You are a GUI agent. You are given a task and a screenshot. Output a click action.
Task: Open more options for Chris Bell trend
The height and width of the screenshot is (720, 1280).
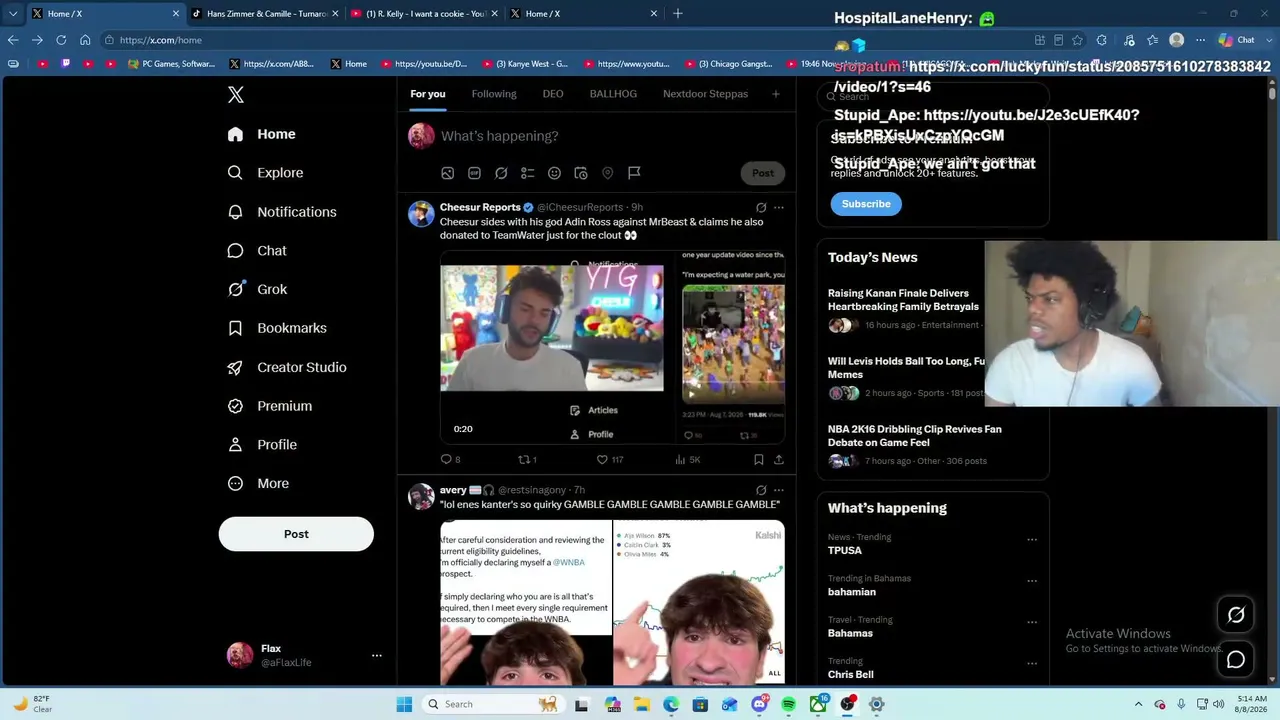click(1032, 663)
